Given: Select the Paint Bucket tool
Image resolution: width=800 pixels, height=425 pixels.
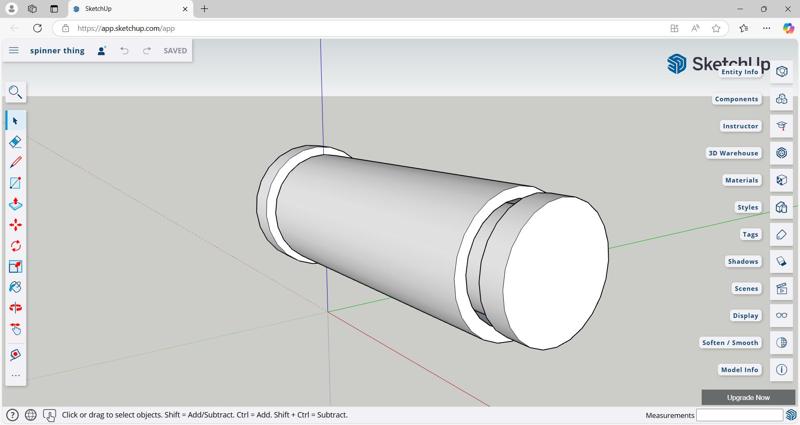Looking at the screenshot, I should click(15, 287).
